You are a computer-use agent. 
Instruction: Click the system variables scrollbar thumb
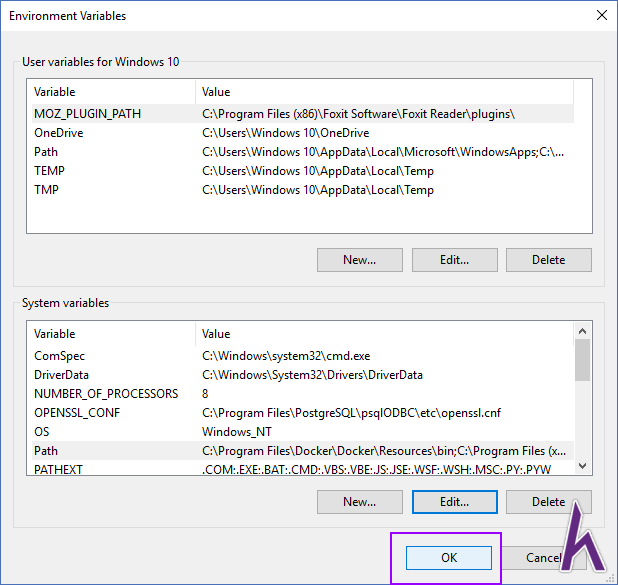(x=583, y=360)
